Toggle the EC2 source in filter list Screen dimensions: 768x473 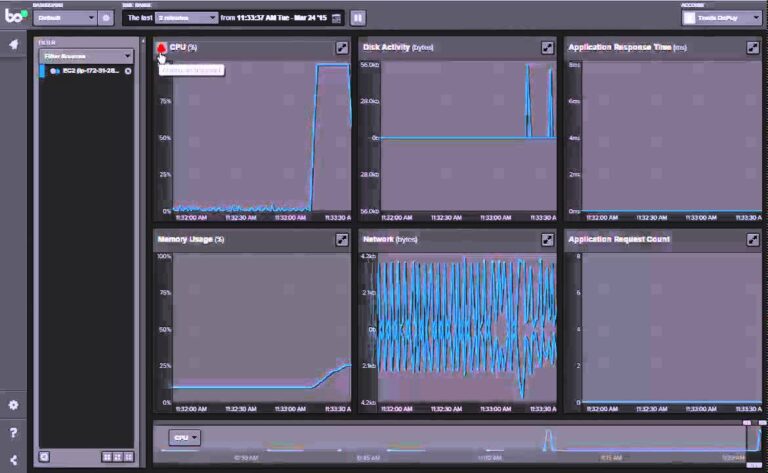[128, 72]
